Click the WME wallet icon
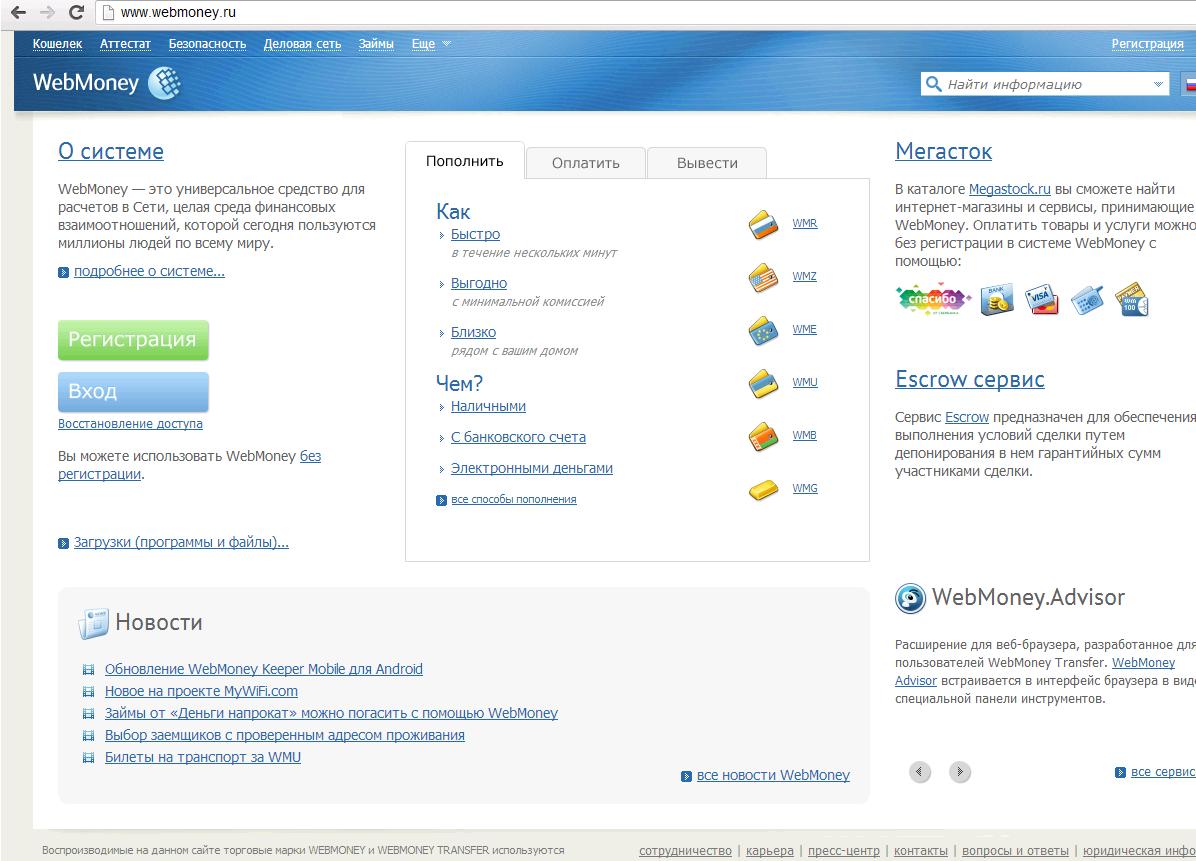The image size is (1196, 861). point(763,330)
